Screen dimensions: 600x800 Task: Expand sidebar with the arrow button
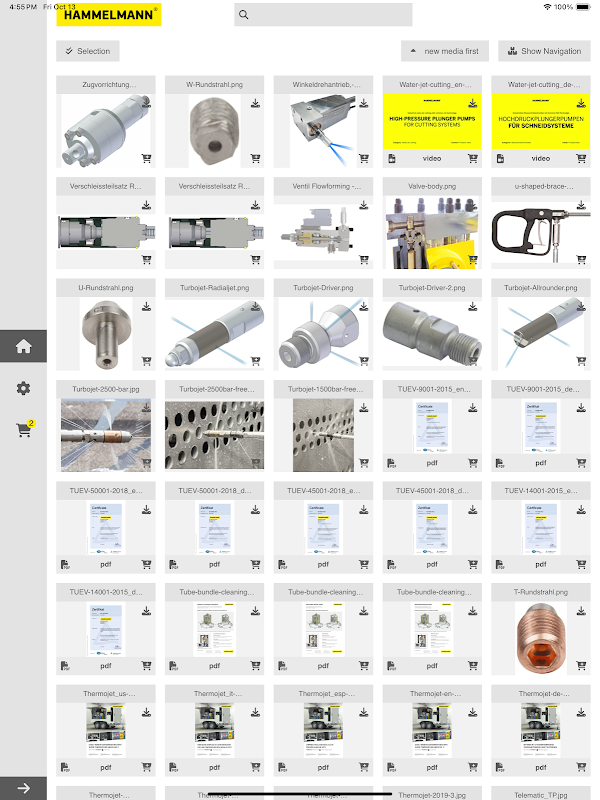click(23, 788)
